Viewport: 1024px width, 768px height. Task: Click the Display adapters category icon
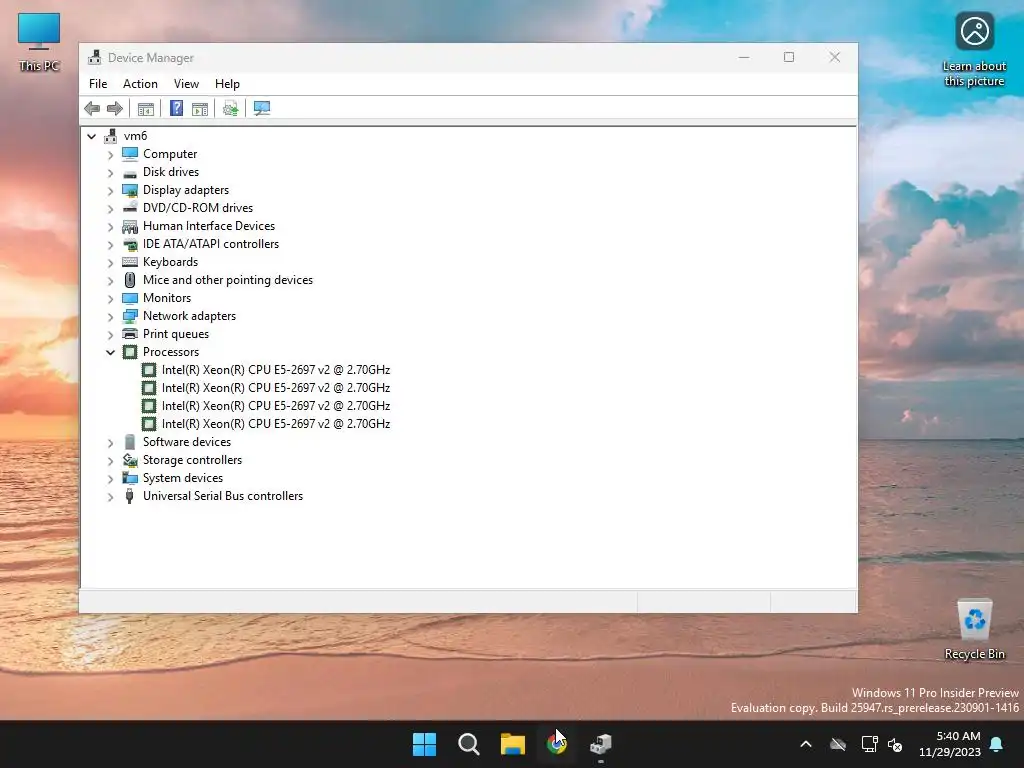pos(130,190)
